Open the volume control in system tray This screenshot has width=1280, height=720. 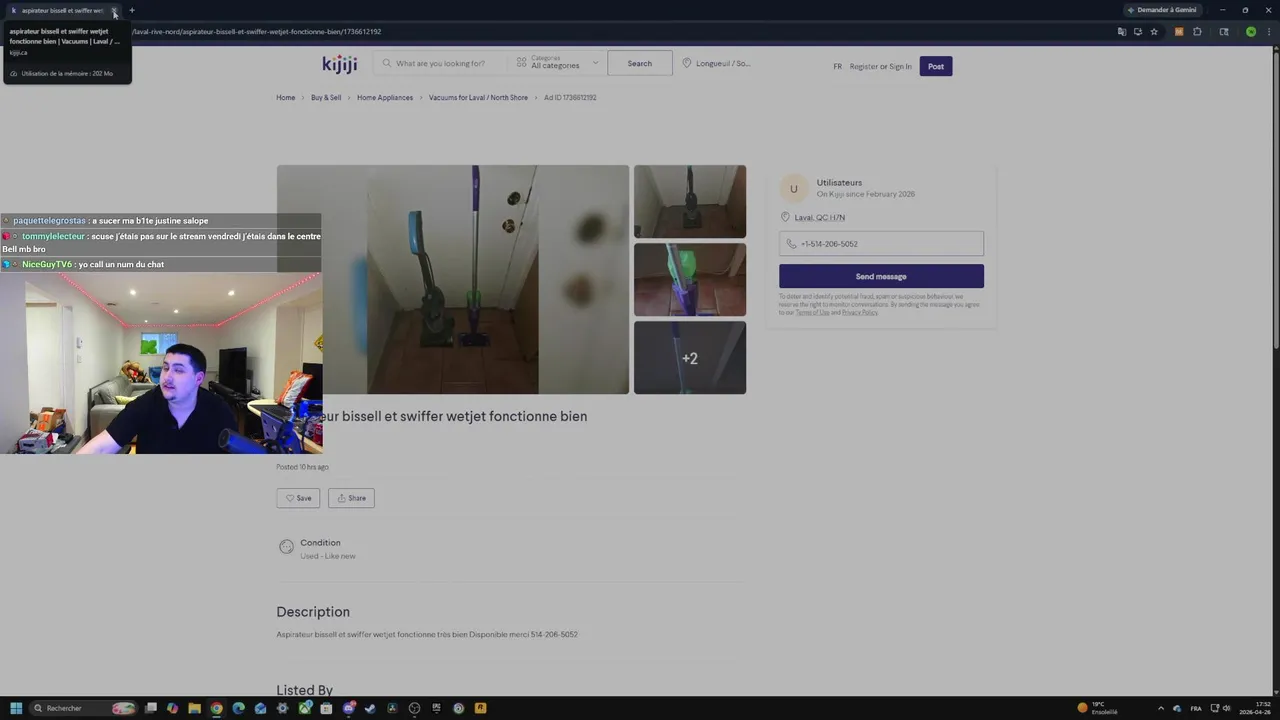coord(1227,708)
